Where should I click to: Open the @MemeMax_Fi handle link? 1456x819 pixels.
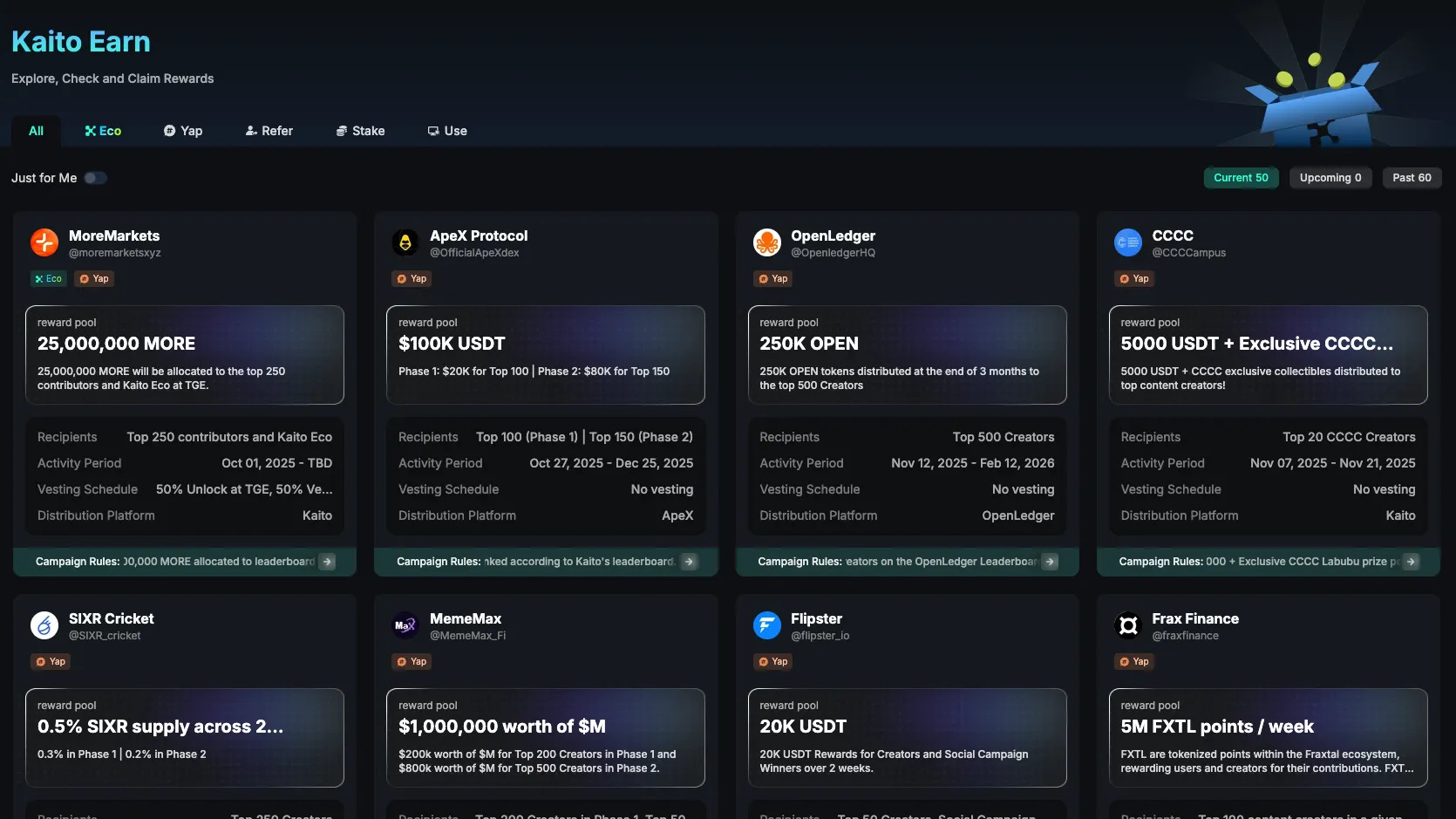(x=467, y=636)
